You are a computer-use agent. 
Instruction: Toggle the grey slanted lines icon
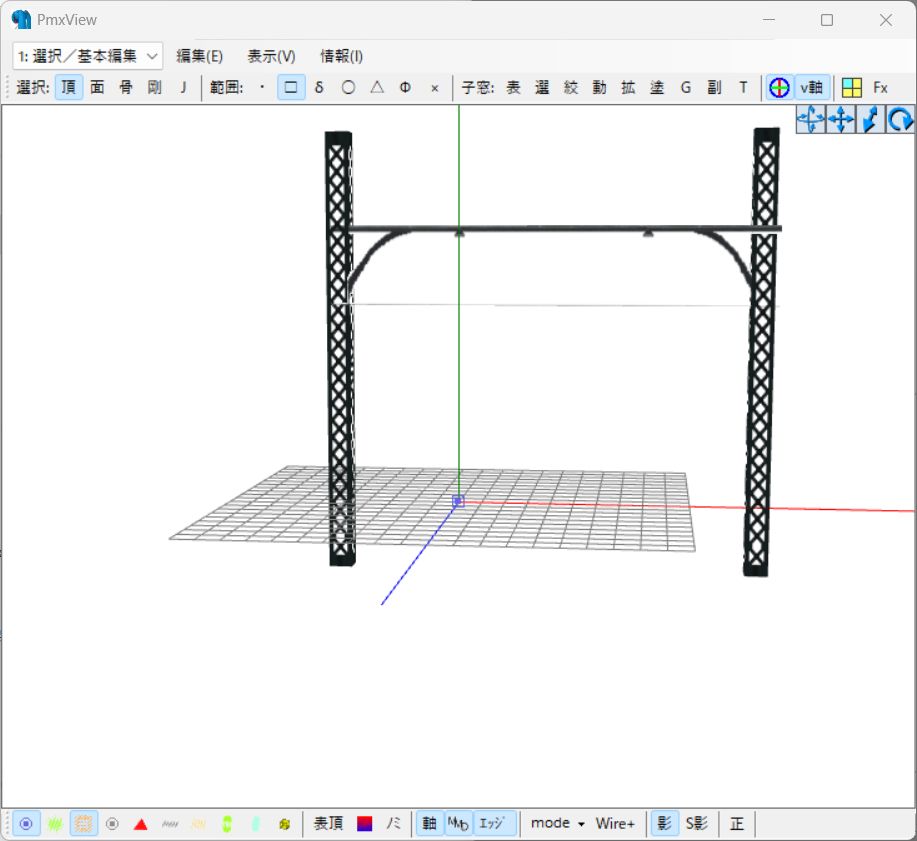click(x=170, y=824)
